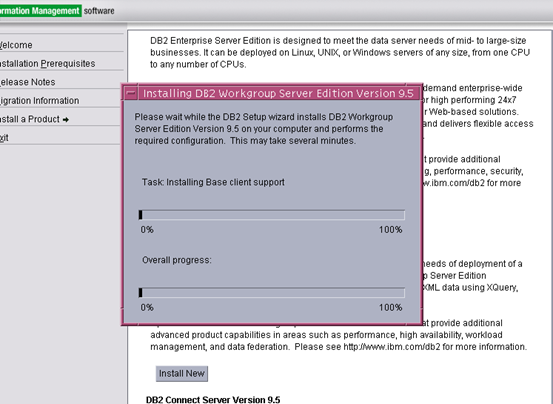553x404 pixels.
Task: Click the DB2 Enterprise Server Edition description paragraph
Action: pos(340,53)
